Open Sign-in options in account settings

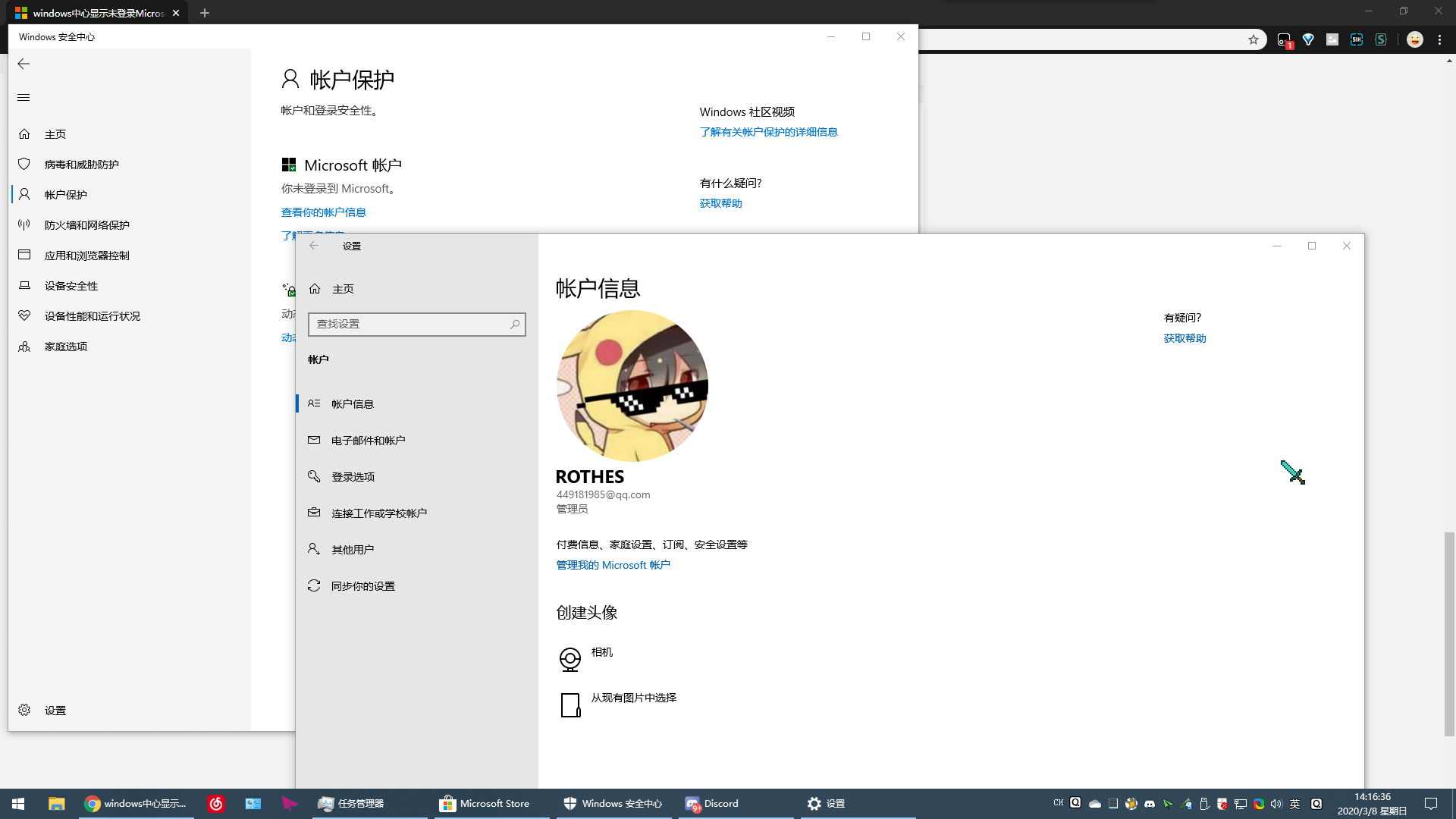coord(353,477)
